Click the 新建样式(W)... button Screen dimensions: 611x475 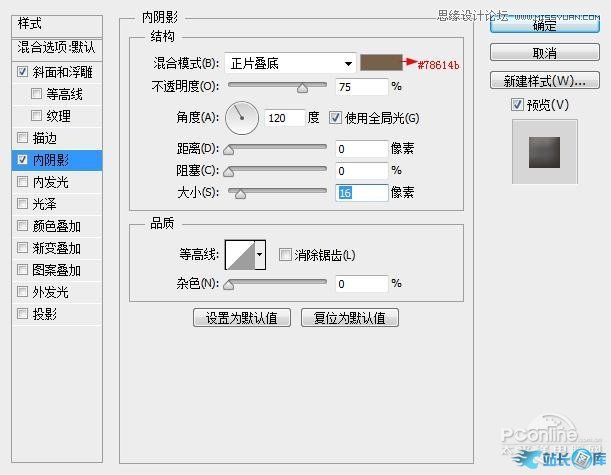pyautogui.click(x=544, y=80)
